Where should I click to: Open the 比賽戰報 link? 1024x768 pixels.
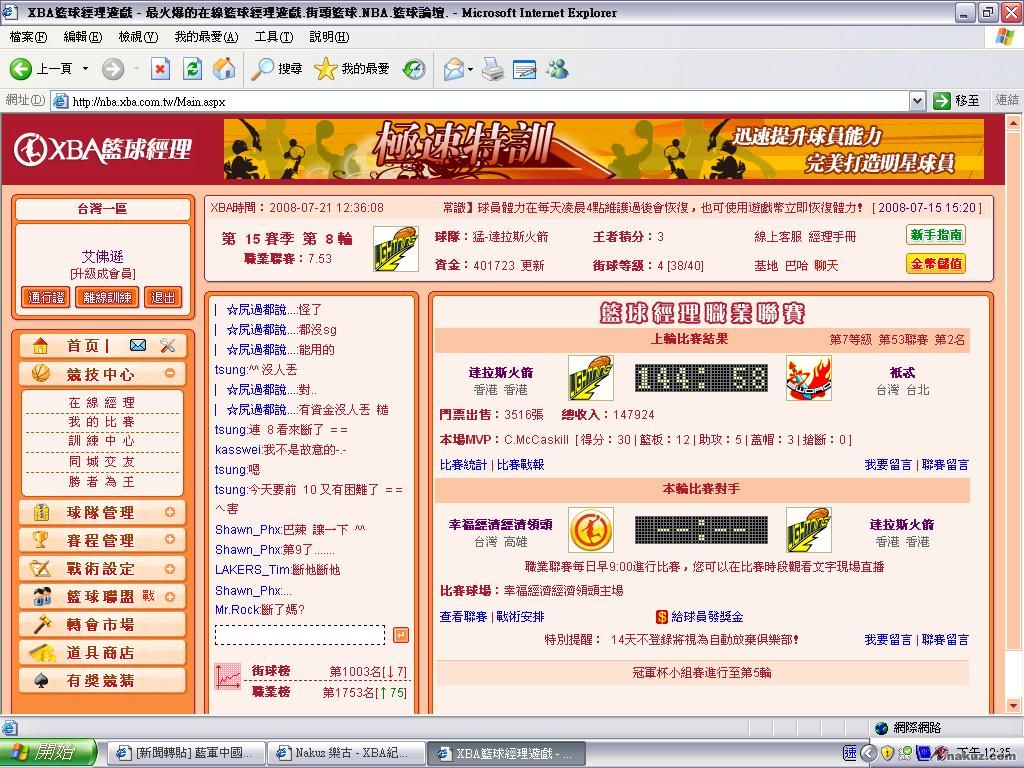pos(520,465)
